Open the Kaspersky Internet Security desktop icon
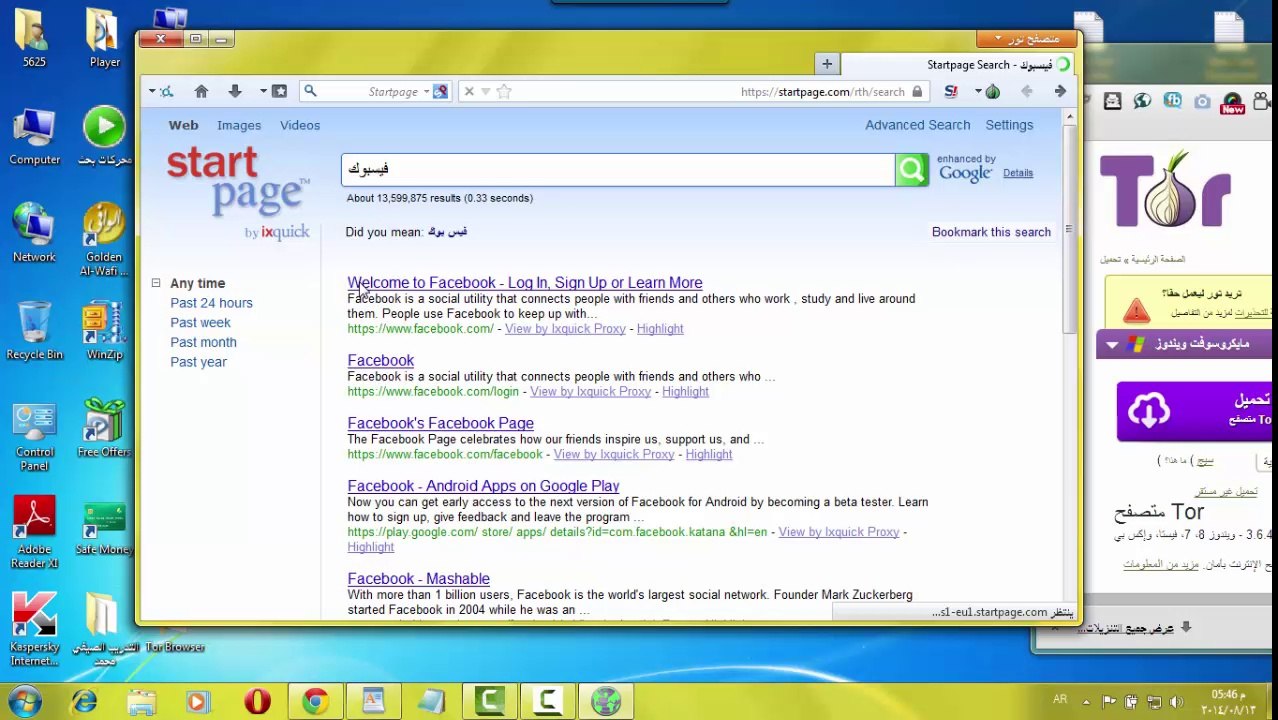 tap(34, 630)
